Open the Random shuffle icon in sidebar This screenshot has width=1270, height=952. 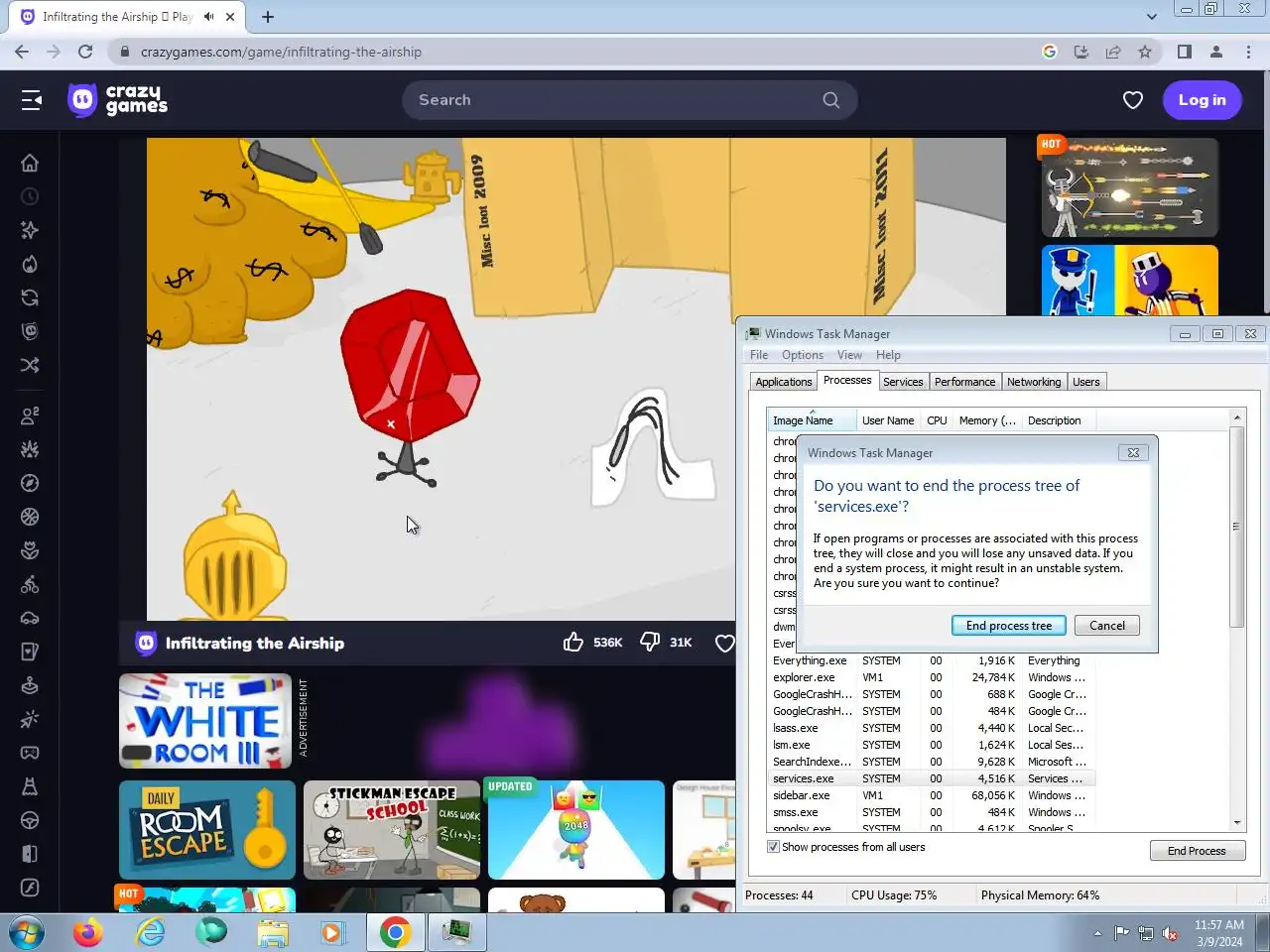click(30, 365)
